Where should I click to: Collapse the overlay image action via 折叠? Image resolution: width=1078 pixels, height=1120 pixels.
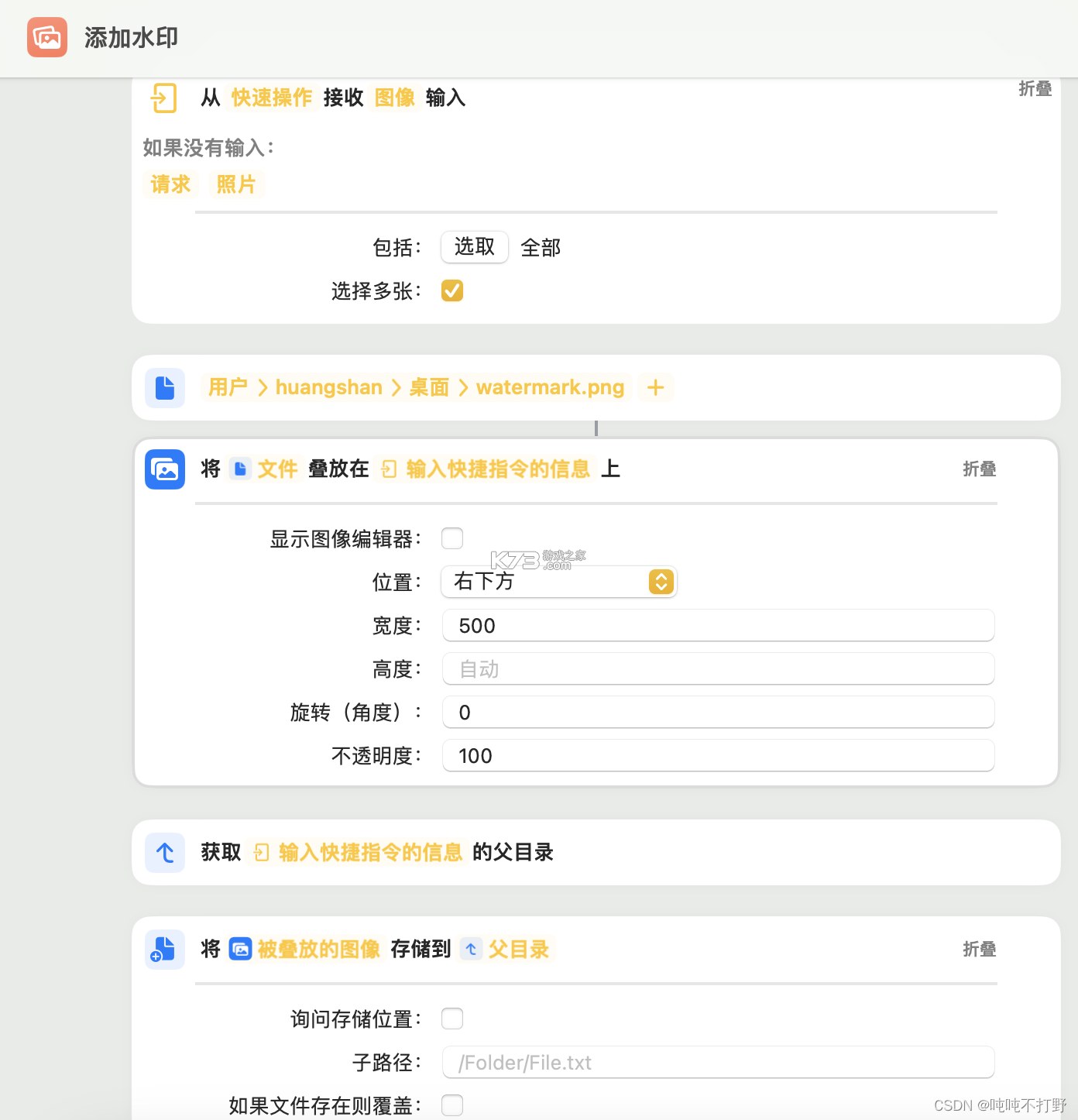[980, 469]
